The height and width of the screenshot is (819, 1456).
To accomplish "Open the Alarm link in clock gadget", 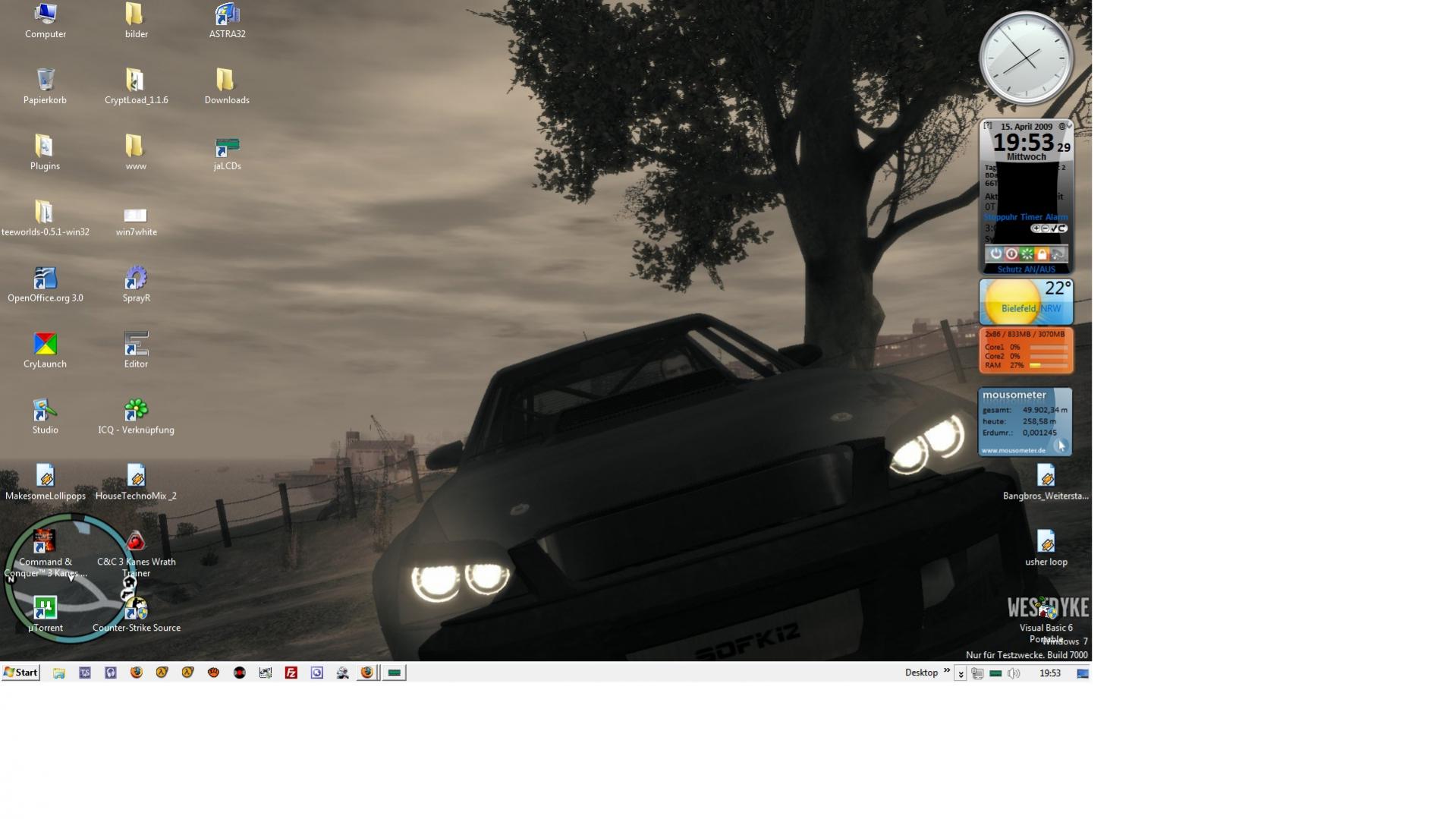I will [1056, 217].
